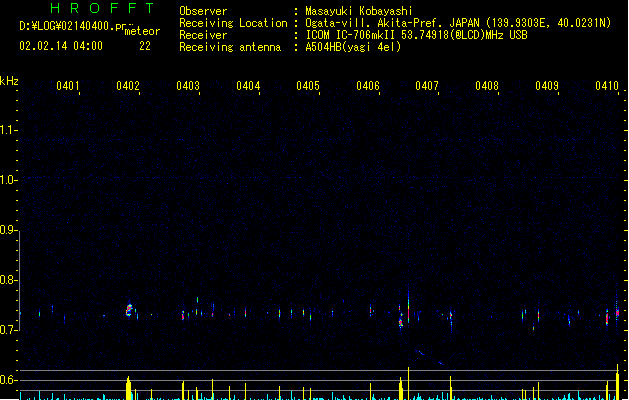Click the 0.8 kHz frequency label
The image size is (629, 400).
[8, 280]
